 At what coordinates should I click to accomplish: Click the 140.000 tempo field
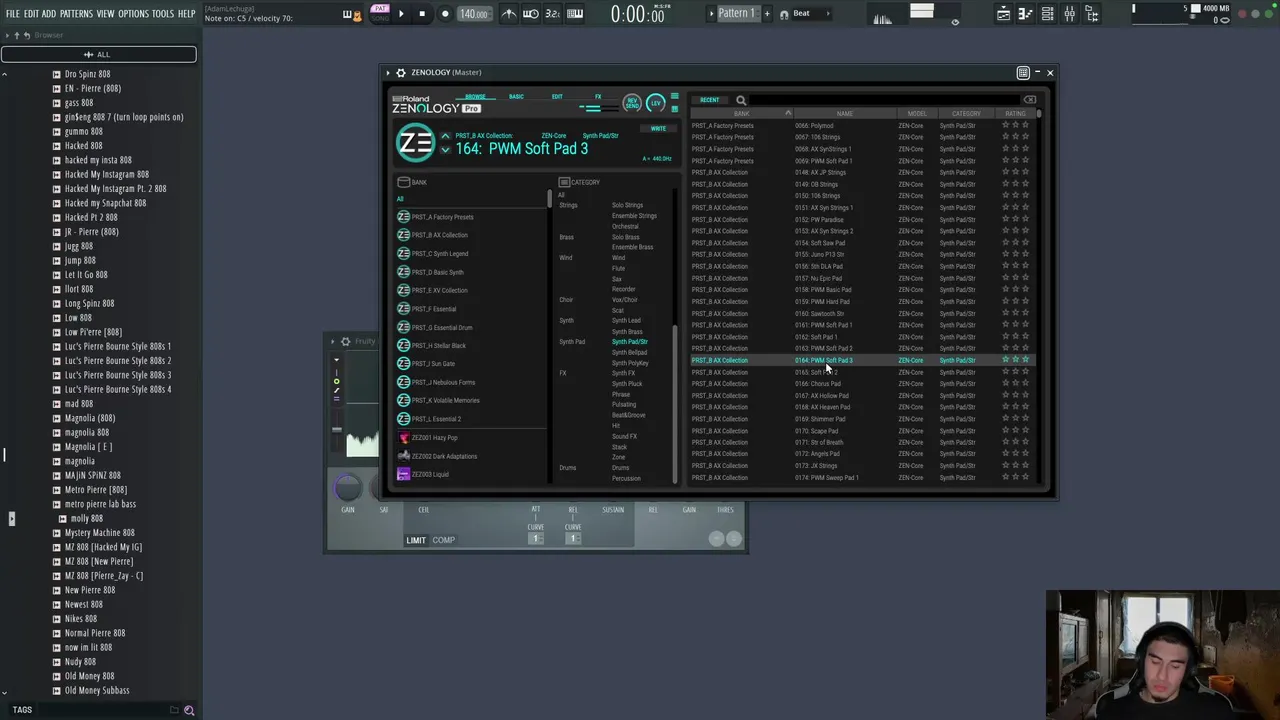pyautogui.click(x=474, y=14)
